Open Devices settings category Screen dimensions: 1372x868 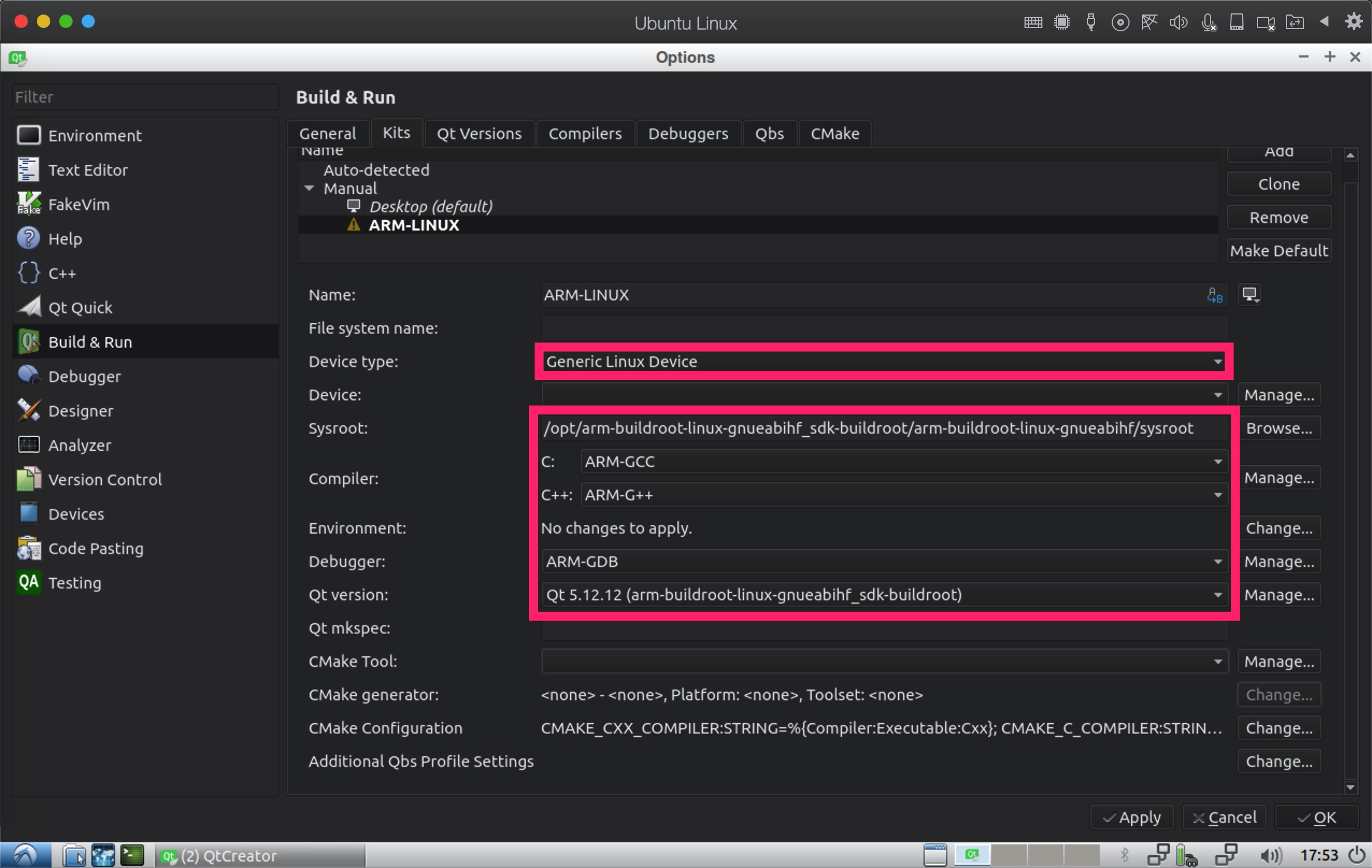click(145, 514)
